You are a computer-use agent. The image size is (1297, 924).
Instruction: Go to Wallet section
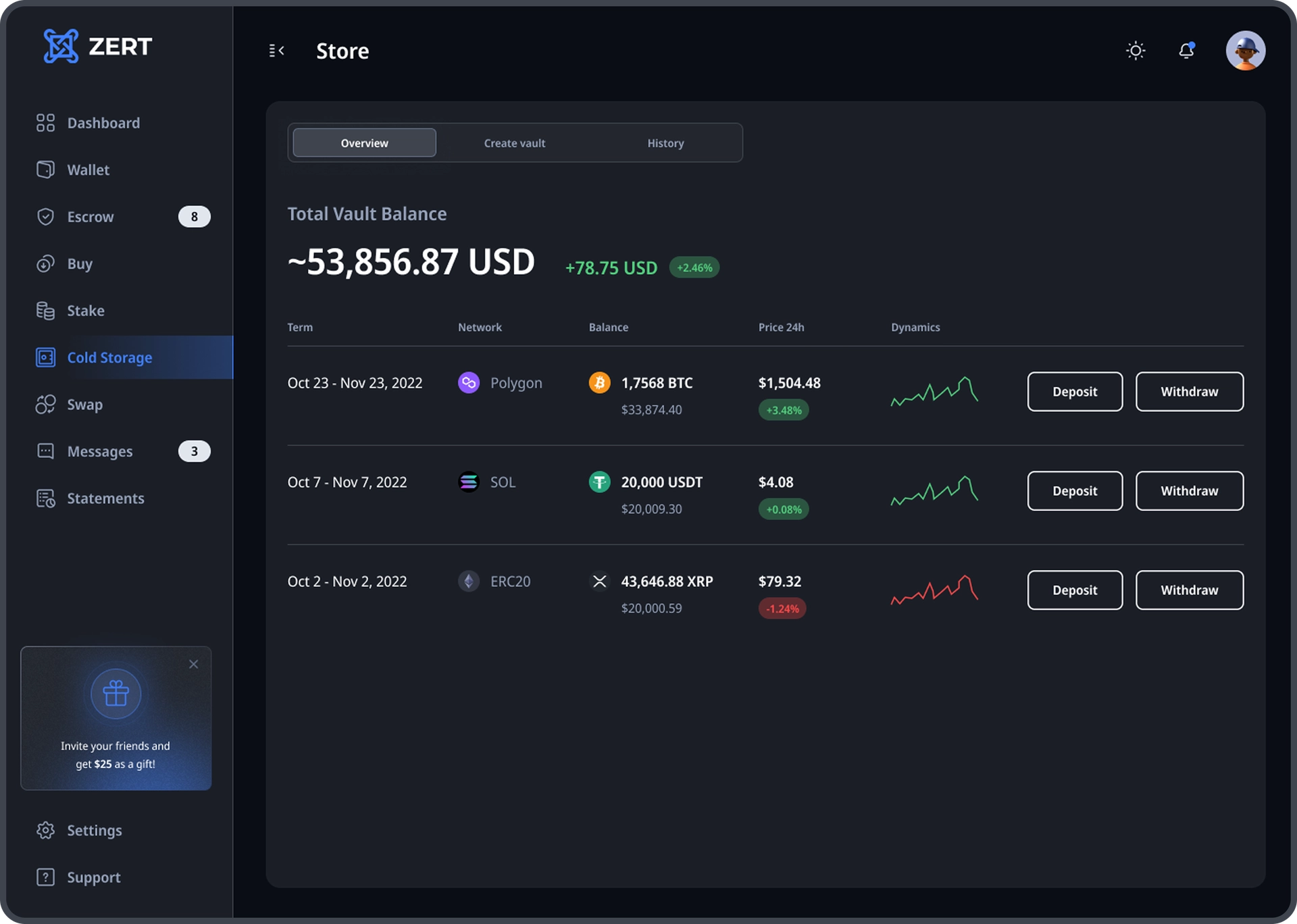click(x=88, y=170)
